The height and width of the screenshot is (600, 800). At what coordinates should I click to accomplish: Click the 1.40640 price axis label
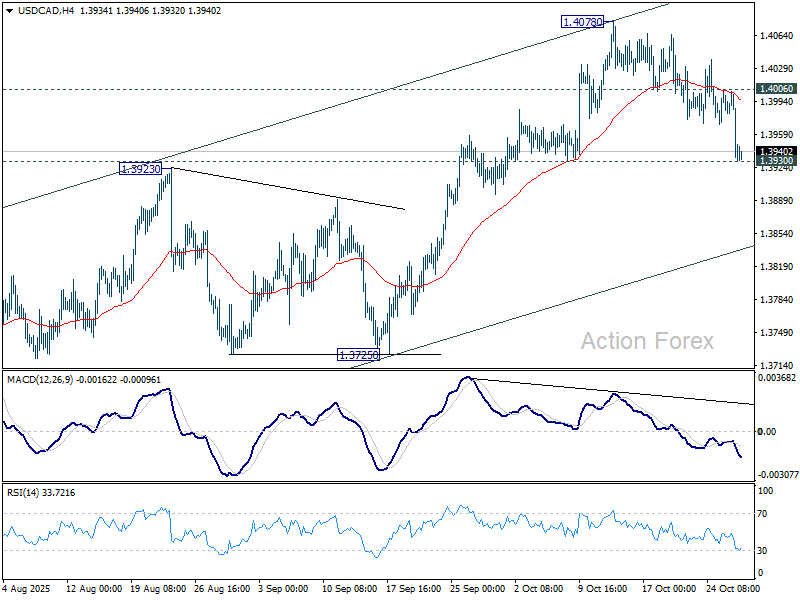776,36
